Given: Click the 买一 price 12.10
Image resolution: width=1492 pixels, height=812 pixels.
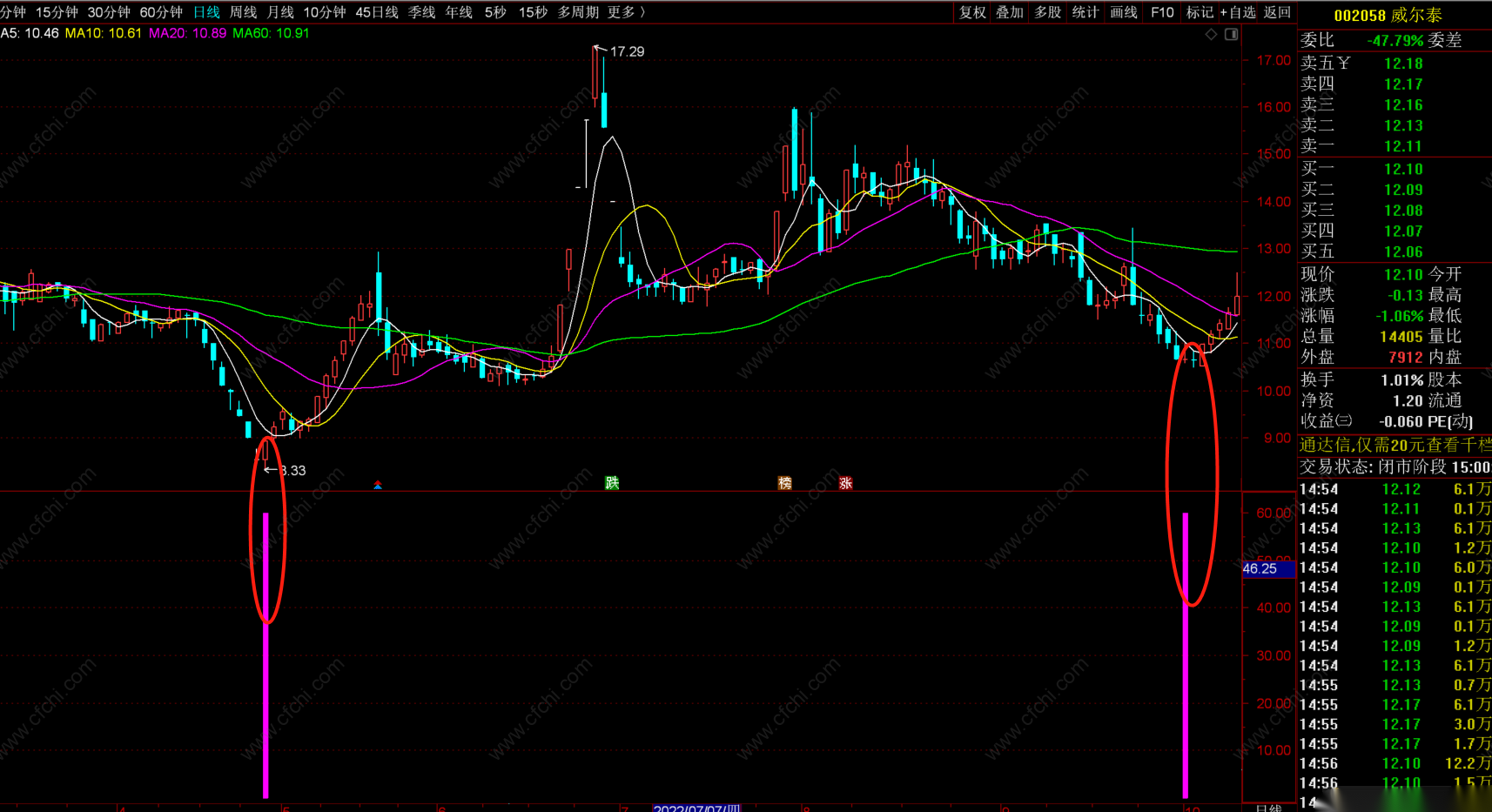Looking at the screenshot, I should coord(1403,169).
